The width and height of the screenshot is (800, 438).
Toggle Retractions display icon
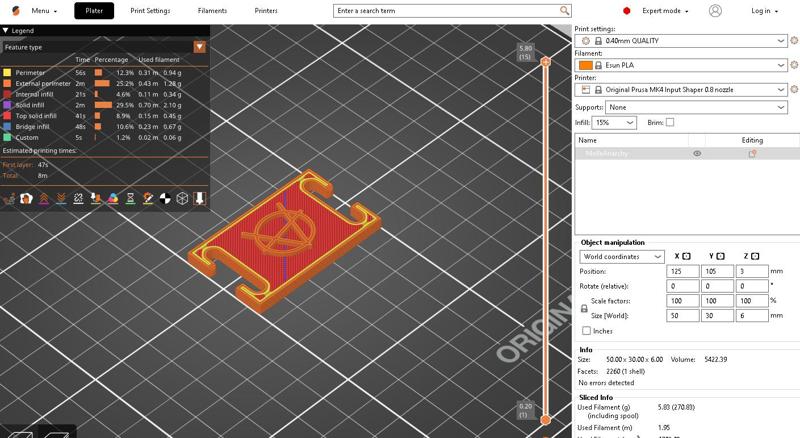(x=44, y=199)
